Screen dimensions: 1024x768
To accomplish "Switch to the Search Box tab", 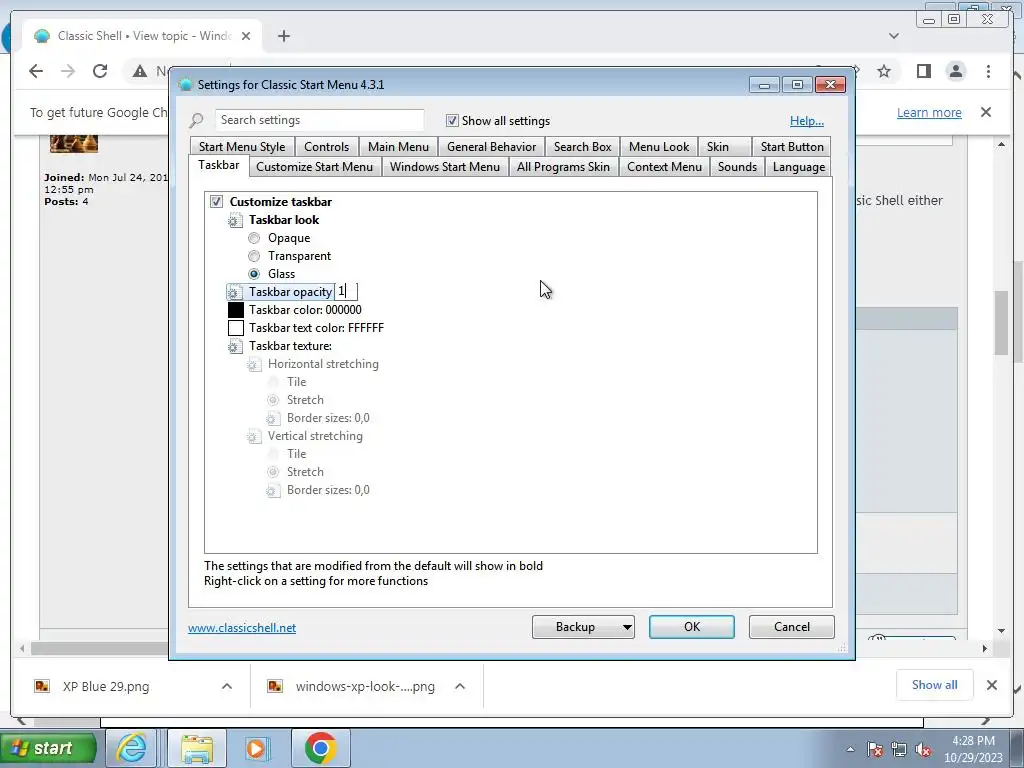I will tap(583, 147).
